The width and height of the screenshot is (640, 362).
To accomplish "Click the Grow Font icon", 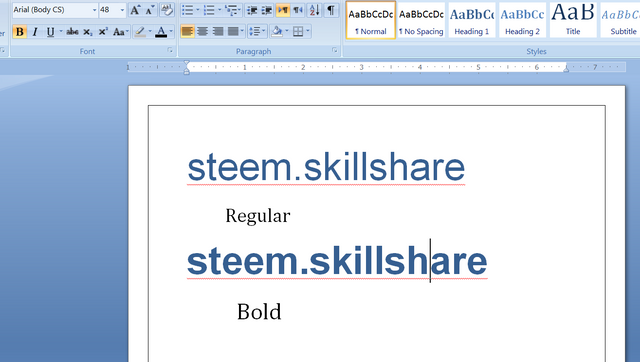I will click(x=135, y=10).
